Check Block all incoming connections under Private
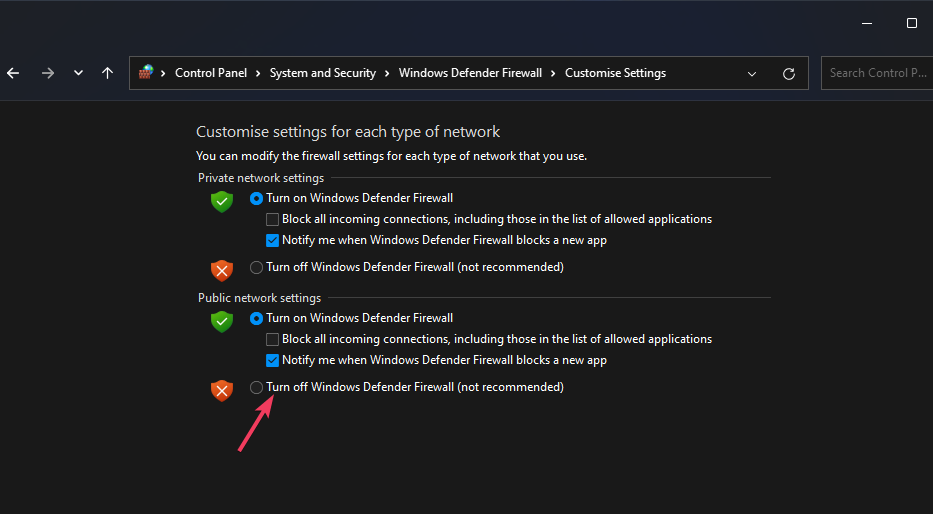933x514 pixels. click(273, 220)
